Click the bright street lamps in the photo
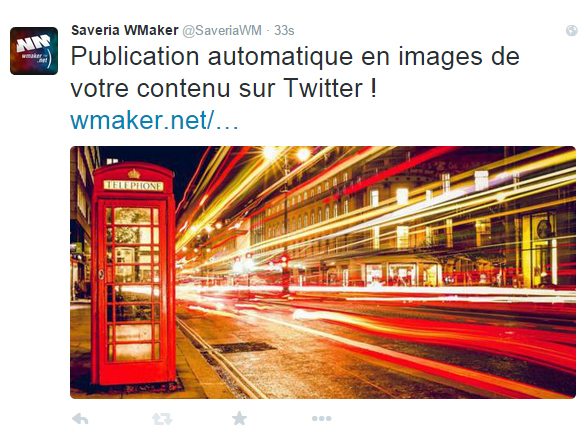The width and height of the screenshot is (586, 438). 287,154
